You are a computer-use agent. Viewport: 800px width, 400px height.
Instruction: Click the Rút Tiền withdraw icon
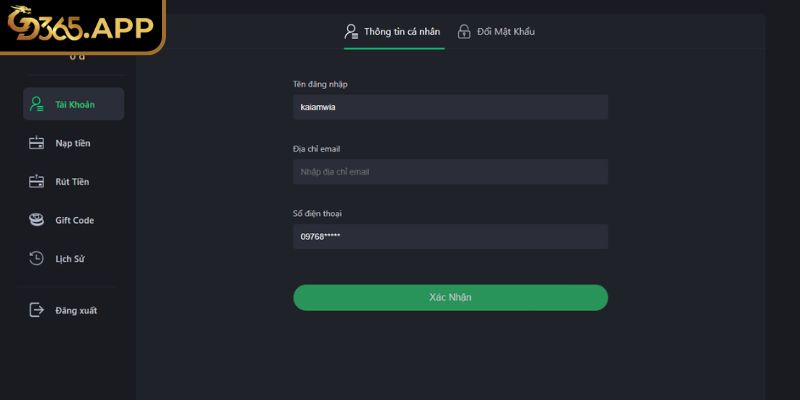point(36,181)
